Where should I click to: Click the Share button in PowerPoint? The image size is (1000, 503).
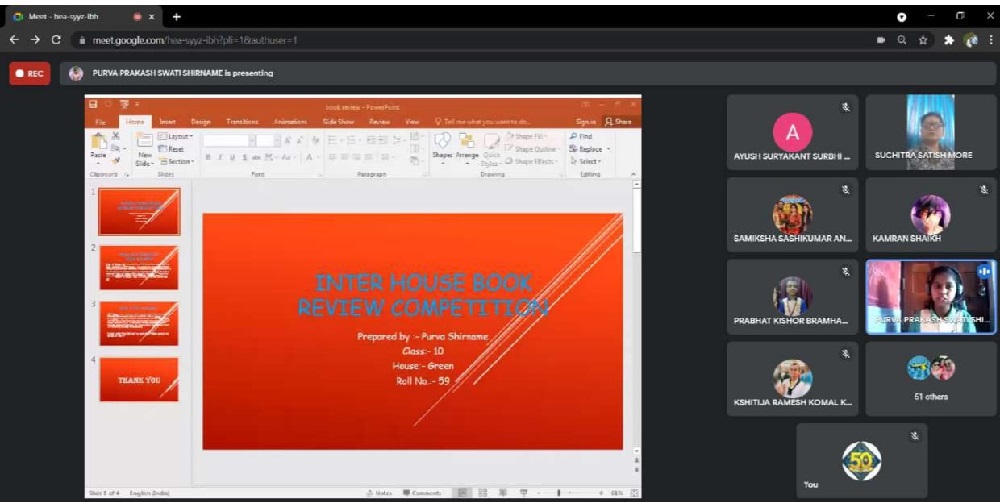[618, 121]
